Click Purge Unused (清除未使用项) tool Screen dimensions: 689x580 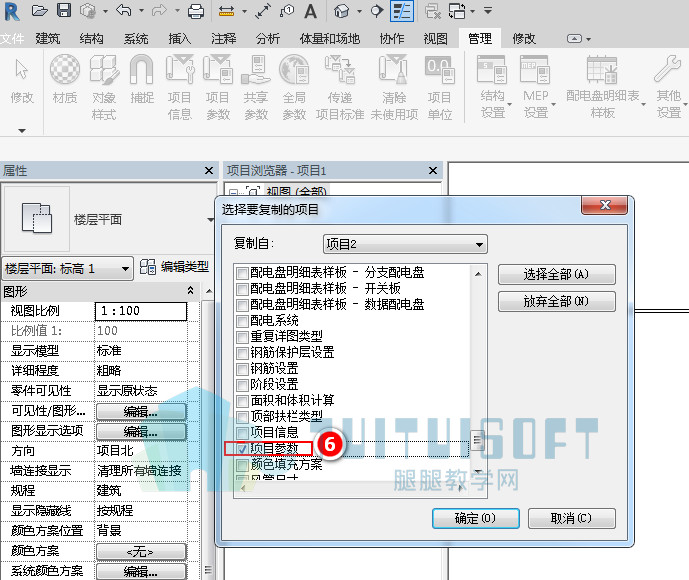[394, 87]
